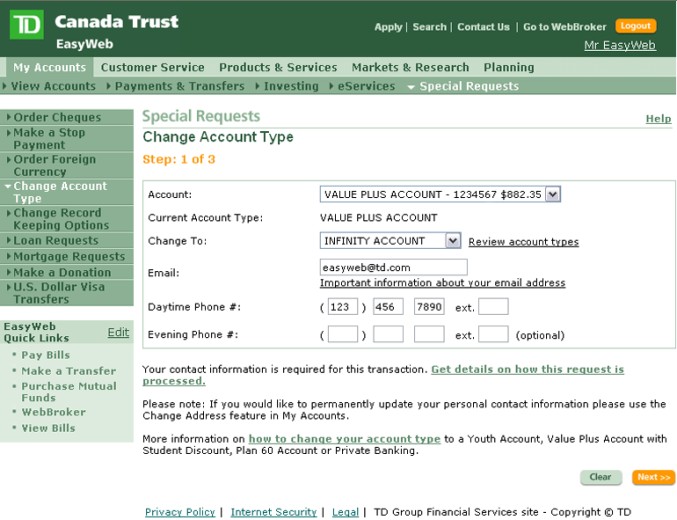Click Daytime Phone prefix field 456
The image size is (677, 520).
pos(388,307)
